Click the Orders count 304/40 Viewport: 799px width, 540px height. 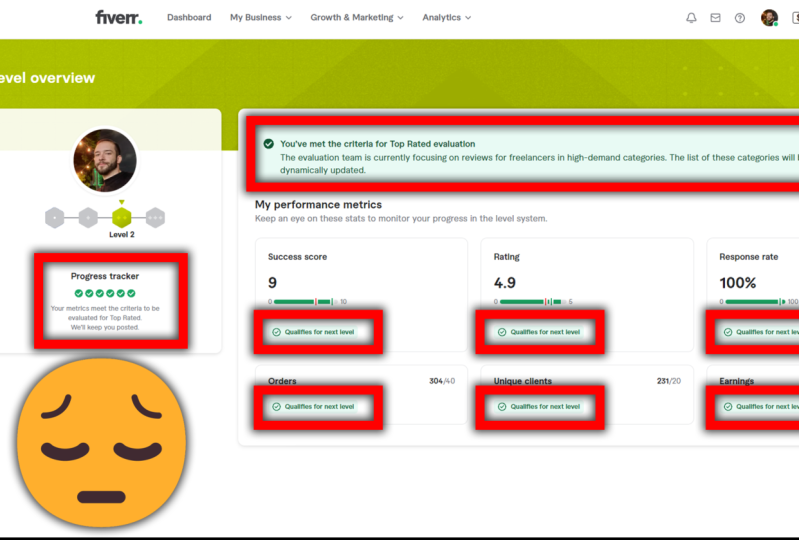(x=442, y=381)
